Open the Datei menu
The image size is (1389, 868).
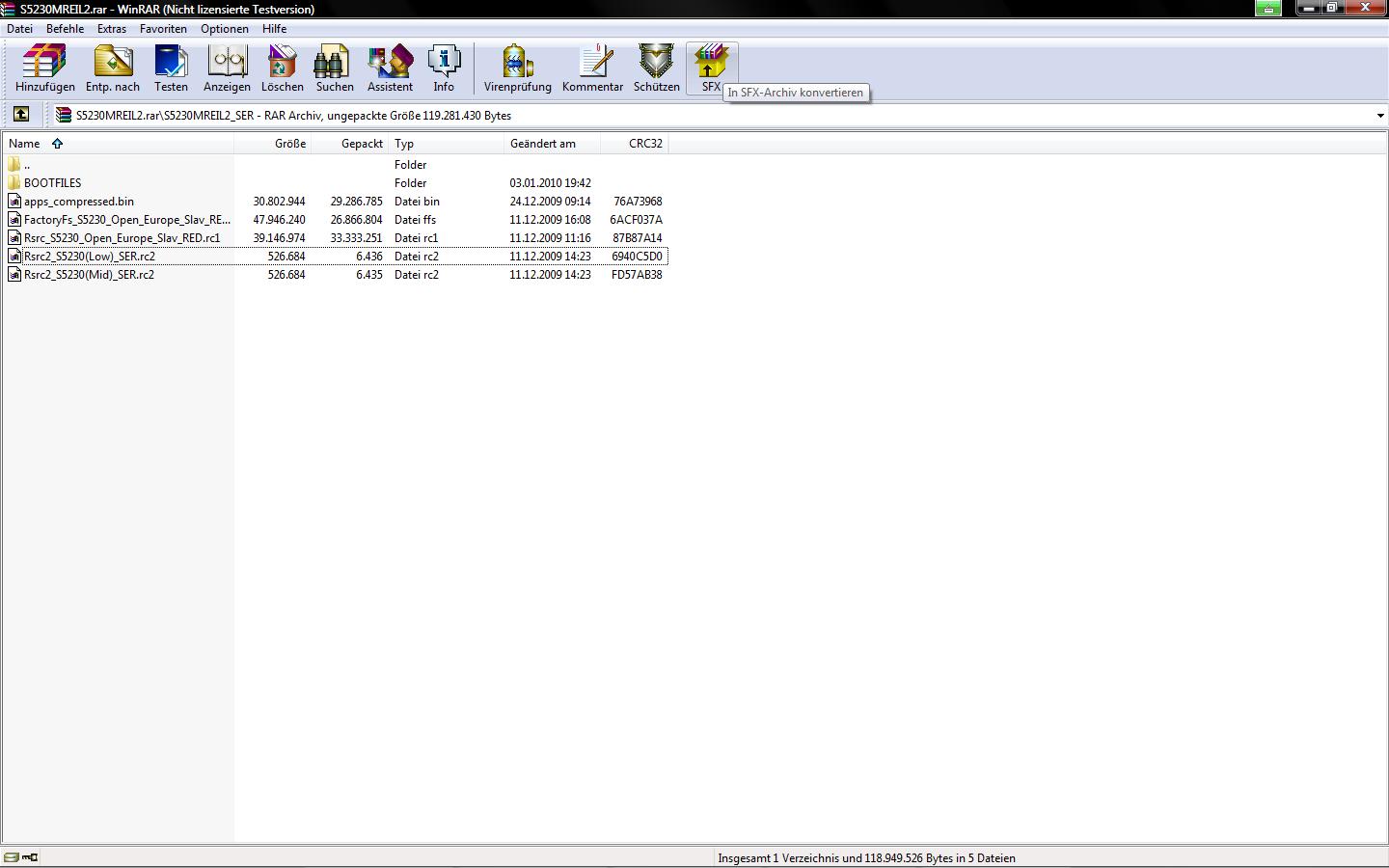pyautogui.click(x=19, y=29)
